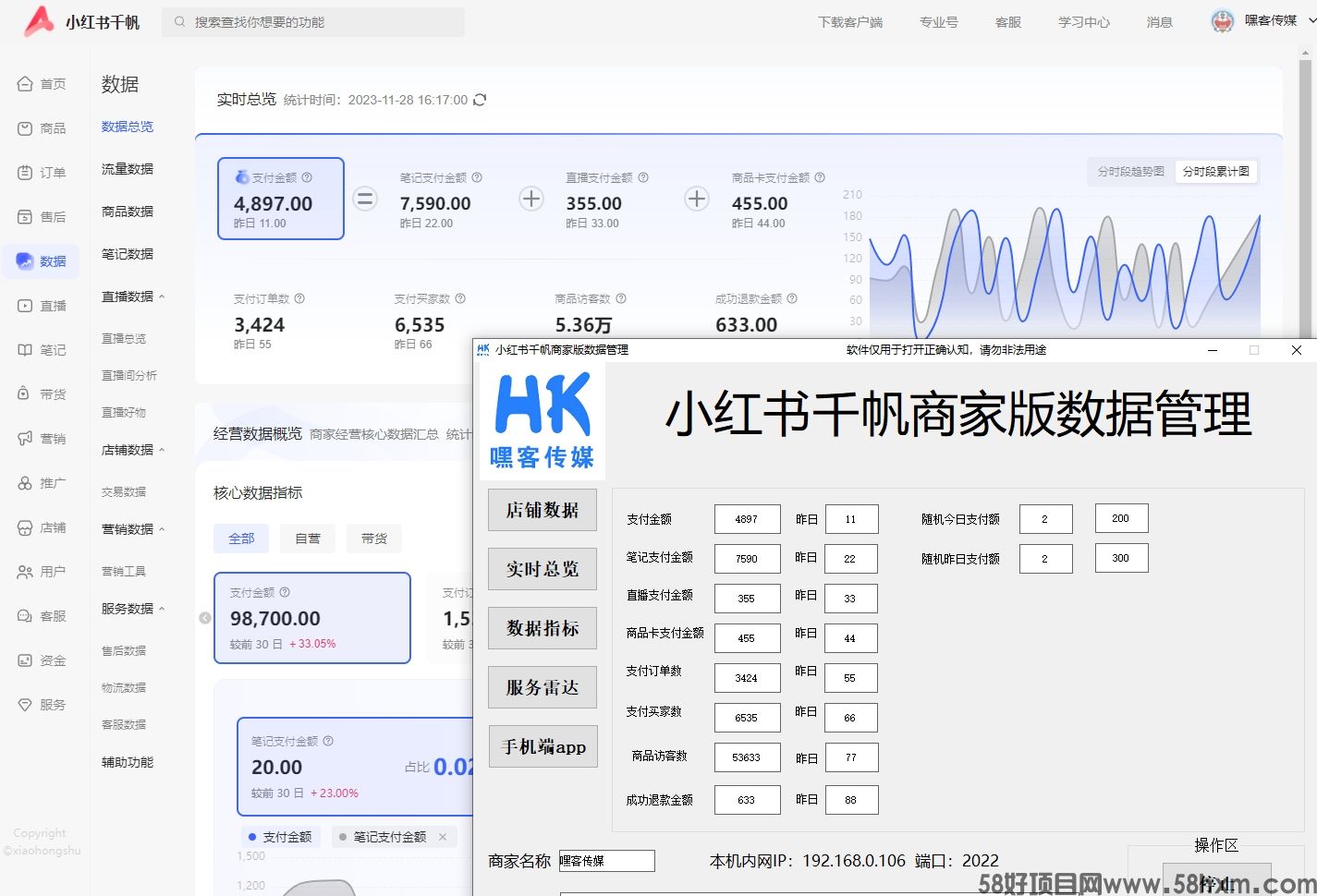Open the 商品 sidebar icon
The image size is (1317, 896).
[25, 128]
